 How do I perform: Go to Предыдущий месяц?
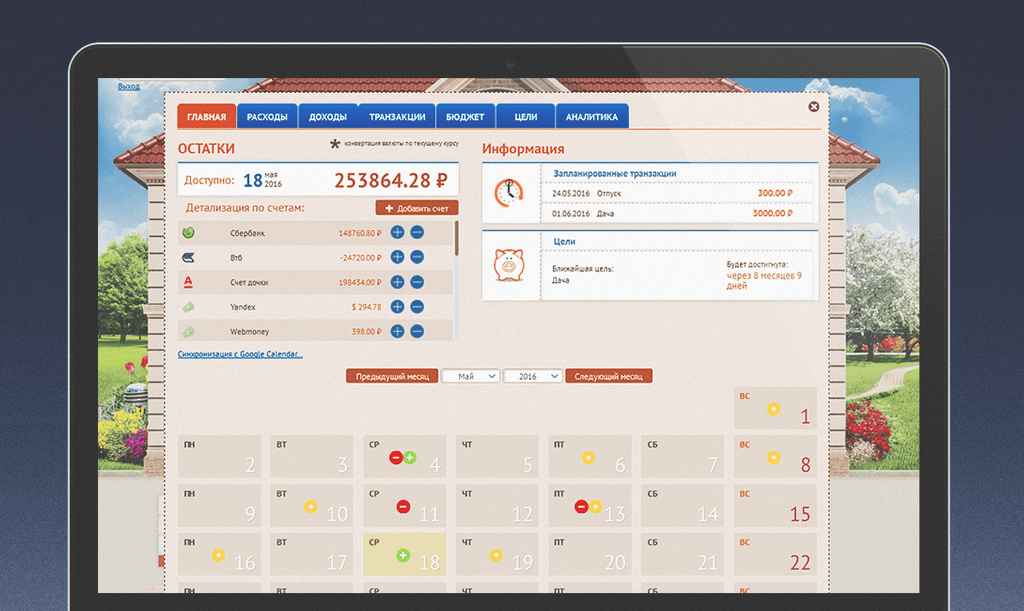click(x=392, y=377)
